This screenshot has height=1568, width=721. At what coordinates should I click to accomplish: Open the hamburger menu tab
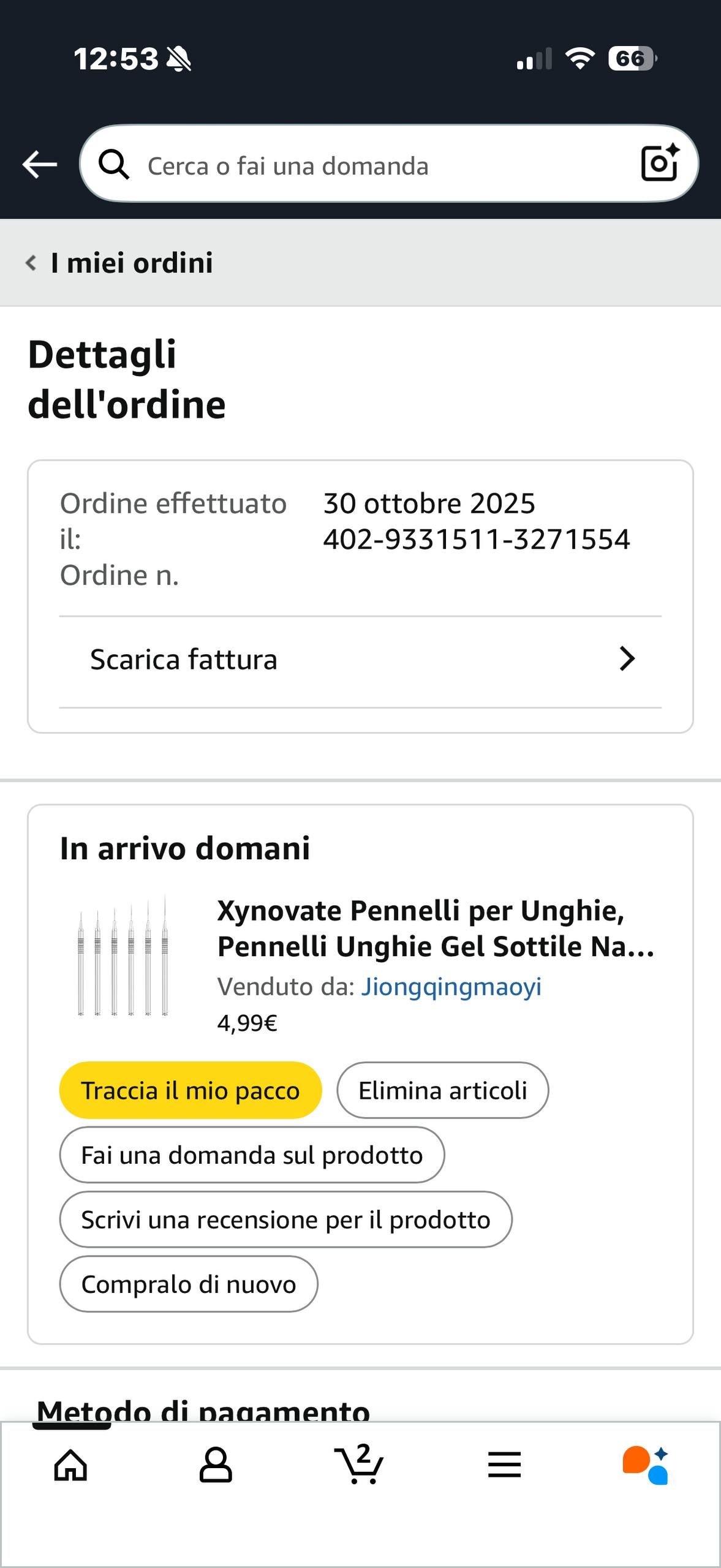coord(504,1465)
